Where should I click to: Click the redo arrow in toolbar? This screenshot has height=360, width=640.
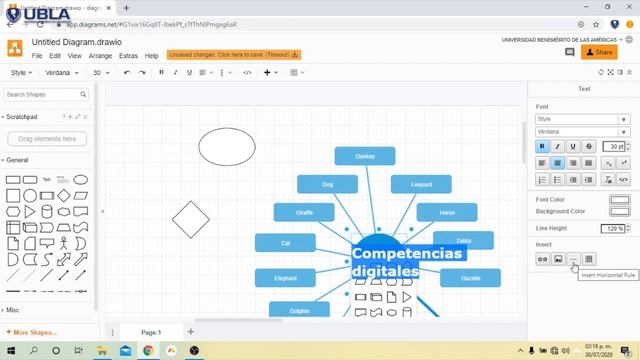[142, 73]
